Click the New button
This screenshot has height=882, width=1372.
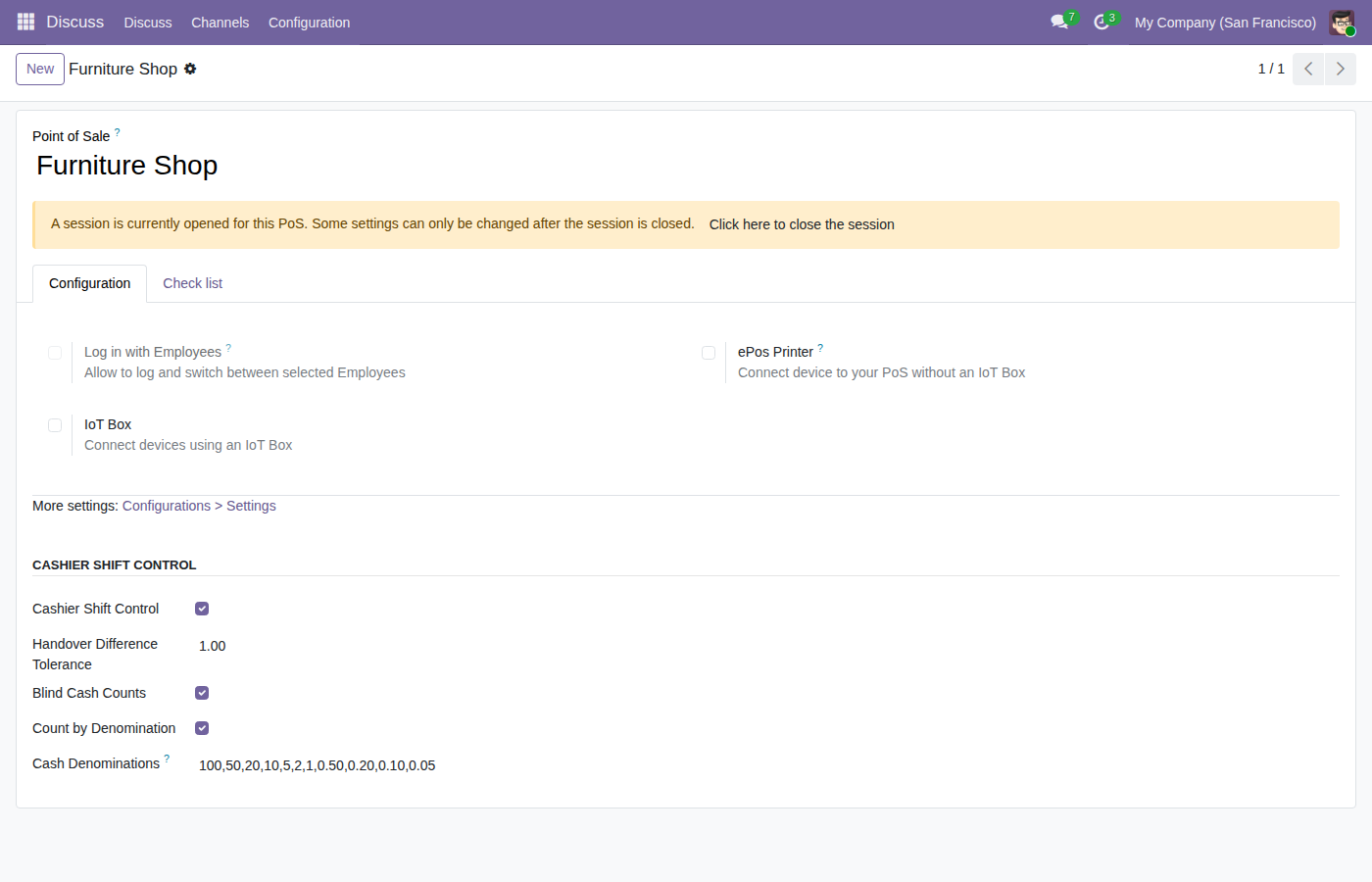40,69
